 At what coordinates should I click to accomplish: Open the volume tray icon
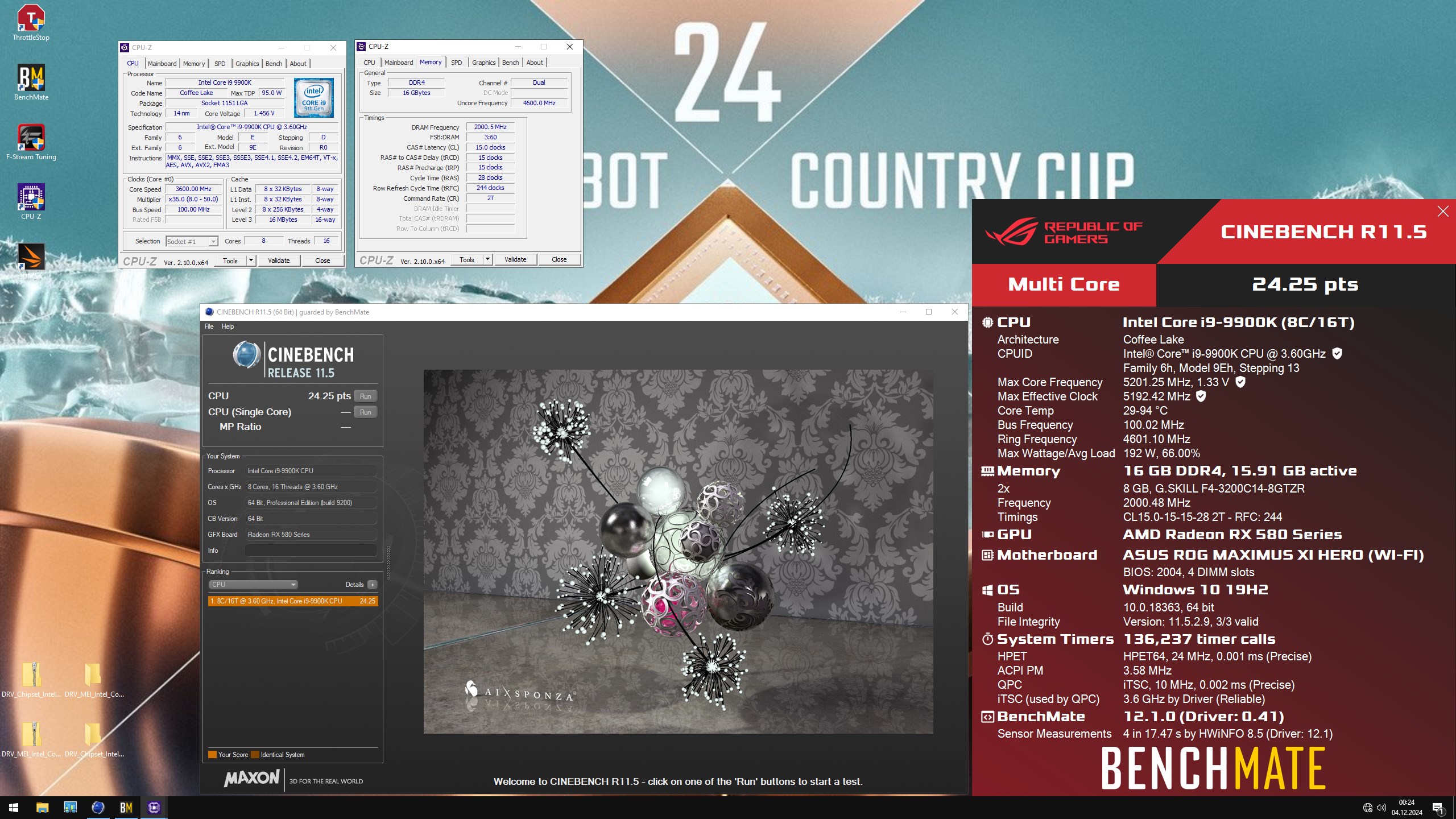tap(1381, 808)
